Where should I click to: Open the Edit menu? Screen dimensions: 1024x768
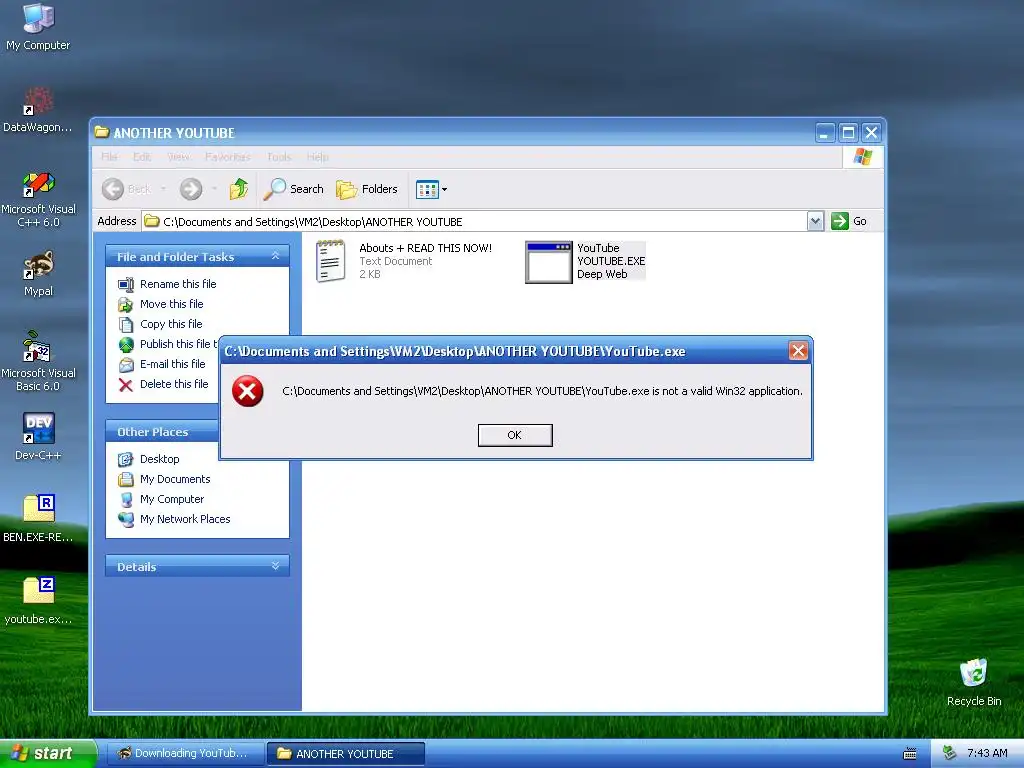[142, 157]
